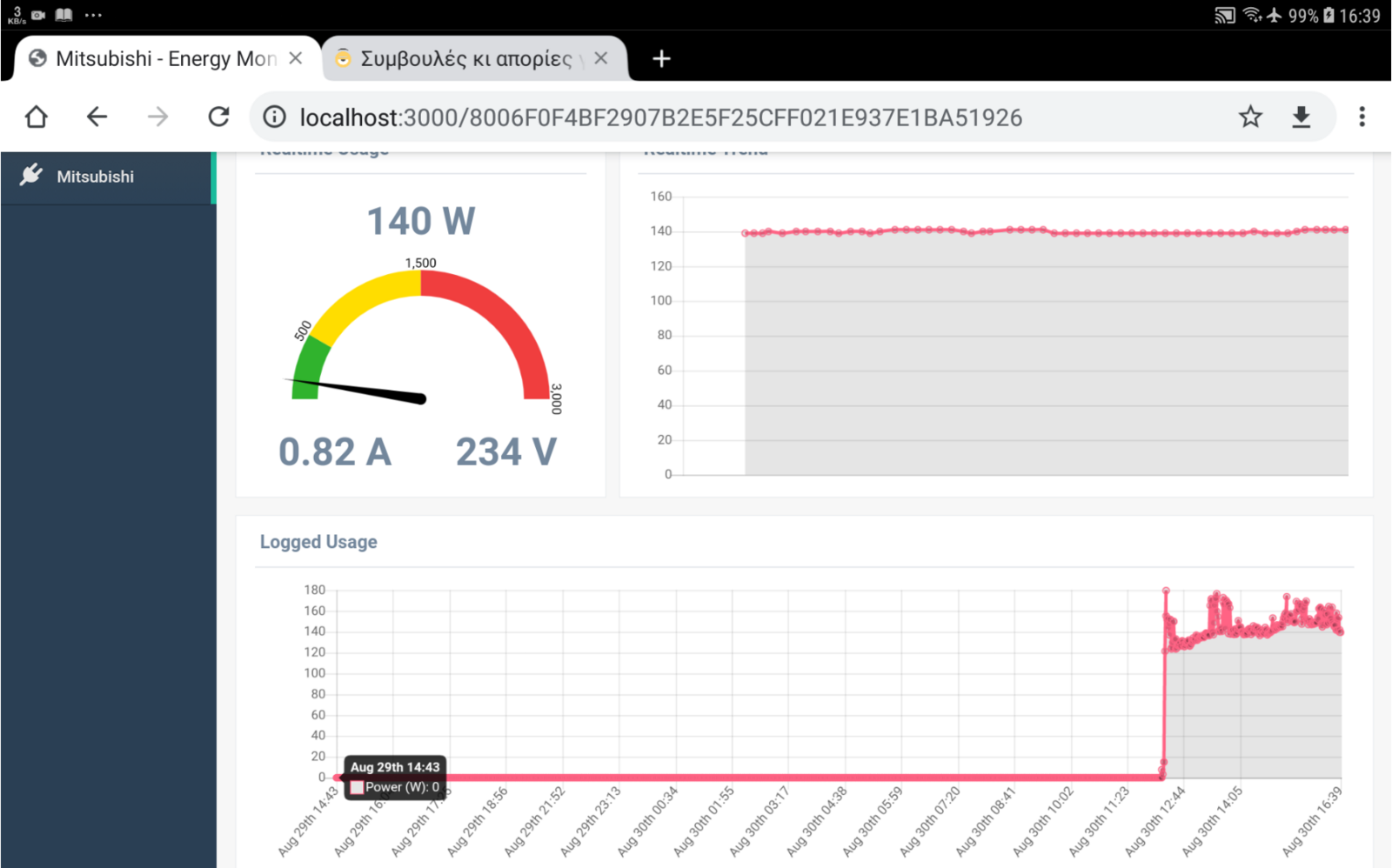Click the 16:39 clock
Screen dimensions: 1392x868
pos(1360,16)
